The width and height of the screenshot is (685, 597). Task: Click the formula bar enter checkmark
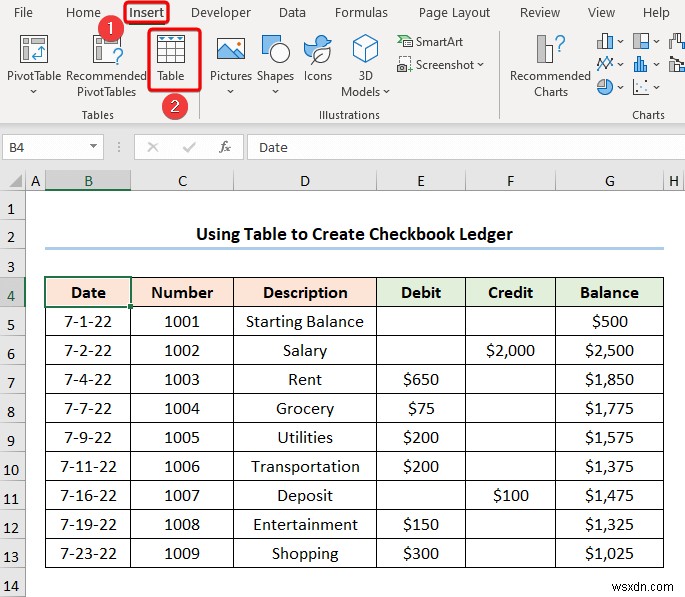(189, 147)
